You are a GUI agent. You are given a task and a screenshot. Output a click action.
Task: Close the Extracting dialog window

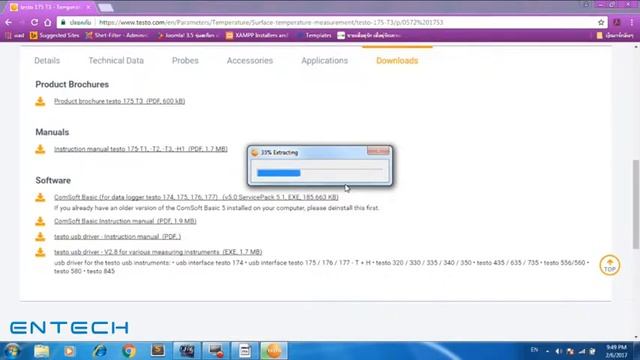pos(378,151)
